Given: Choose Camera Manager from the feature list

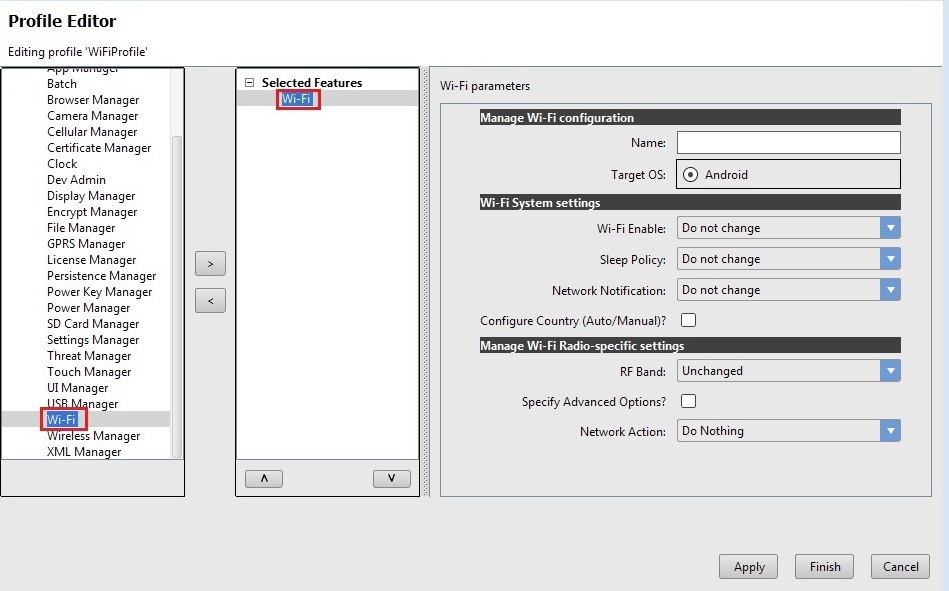Looking at the screenshot, I should tap(92, 116).
